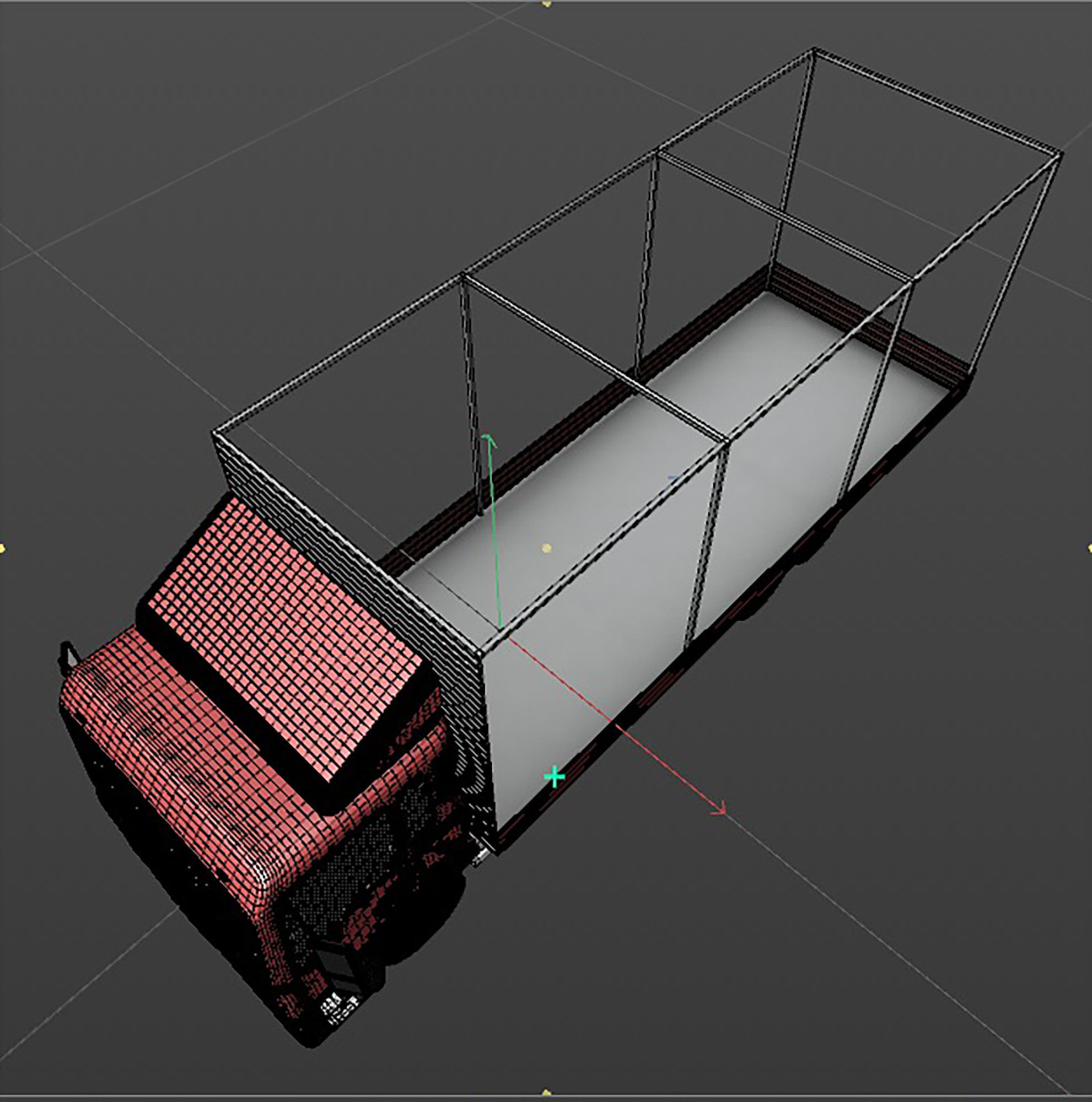This screenshot has height=1102, width=1092.
Task: Click the cyan plus marker on truck bed
Action: point(554,777)
